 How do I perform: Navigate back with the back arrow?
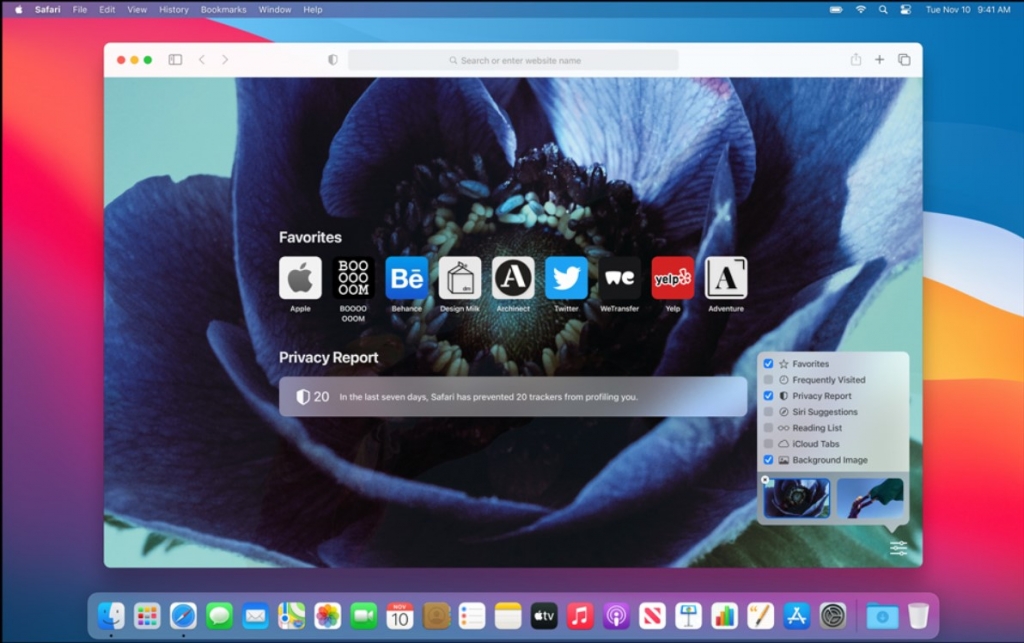203,59
